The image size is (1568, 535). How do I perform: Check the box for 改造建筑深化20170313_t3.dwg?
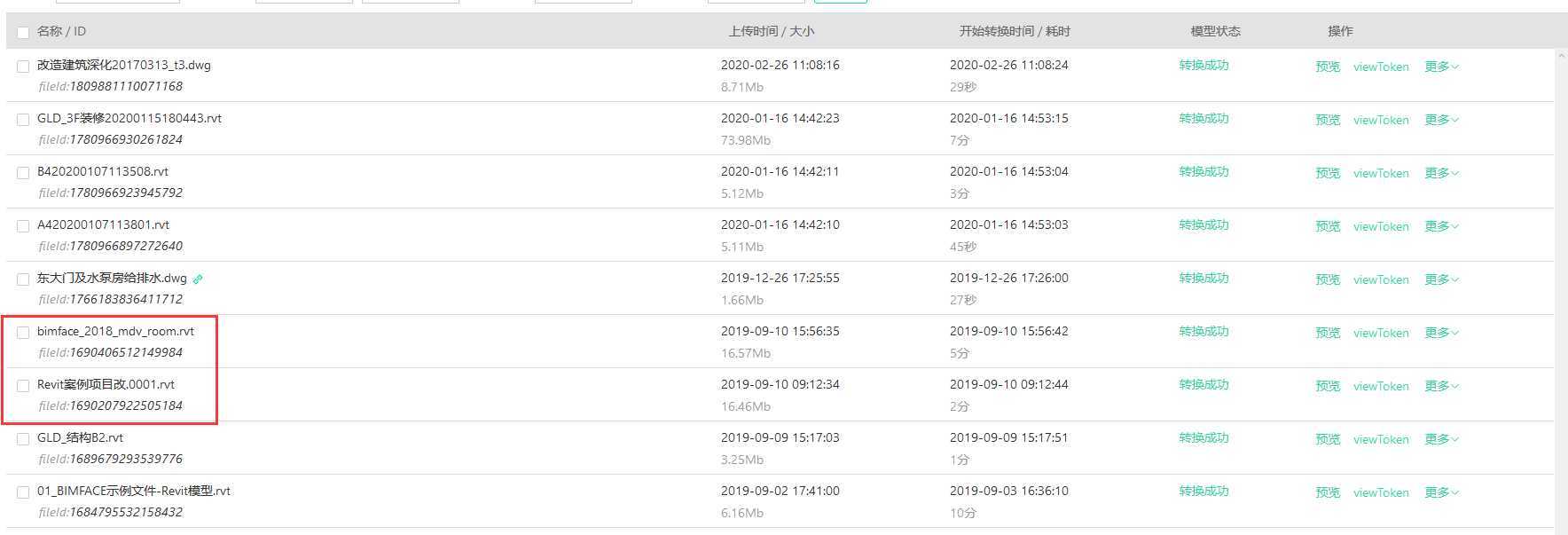tap(23, 67)
